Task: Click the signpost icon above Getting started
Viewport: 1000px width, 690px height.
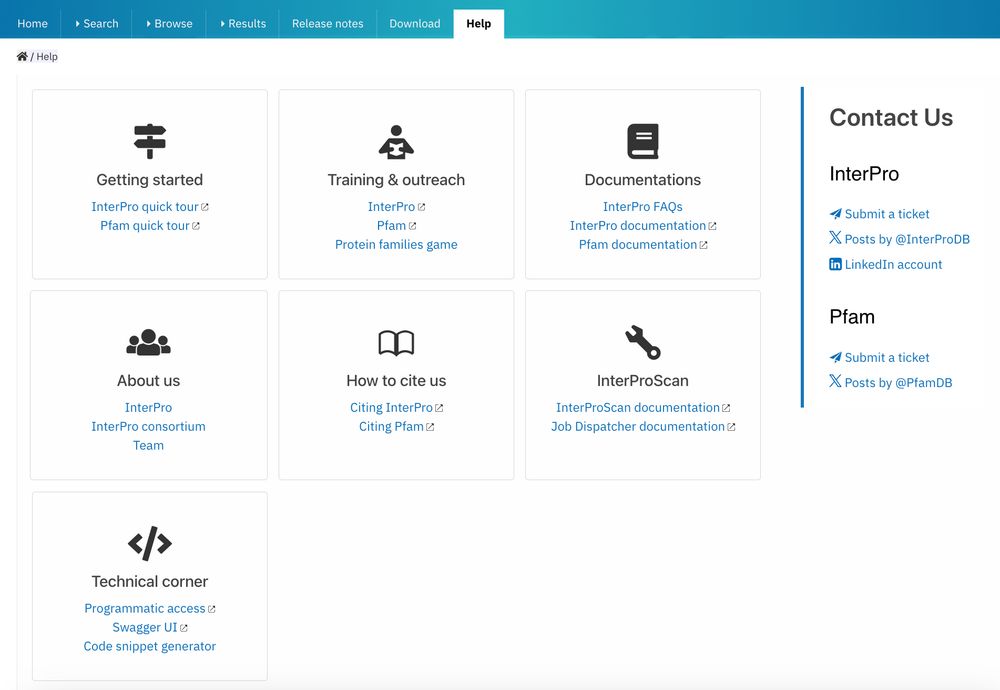Action: [150, 141]
